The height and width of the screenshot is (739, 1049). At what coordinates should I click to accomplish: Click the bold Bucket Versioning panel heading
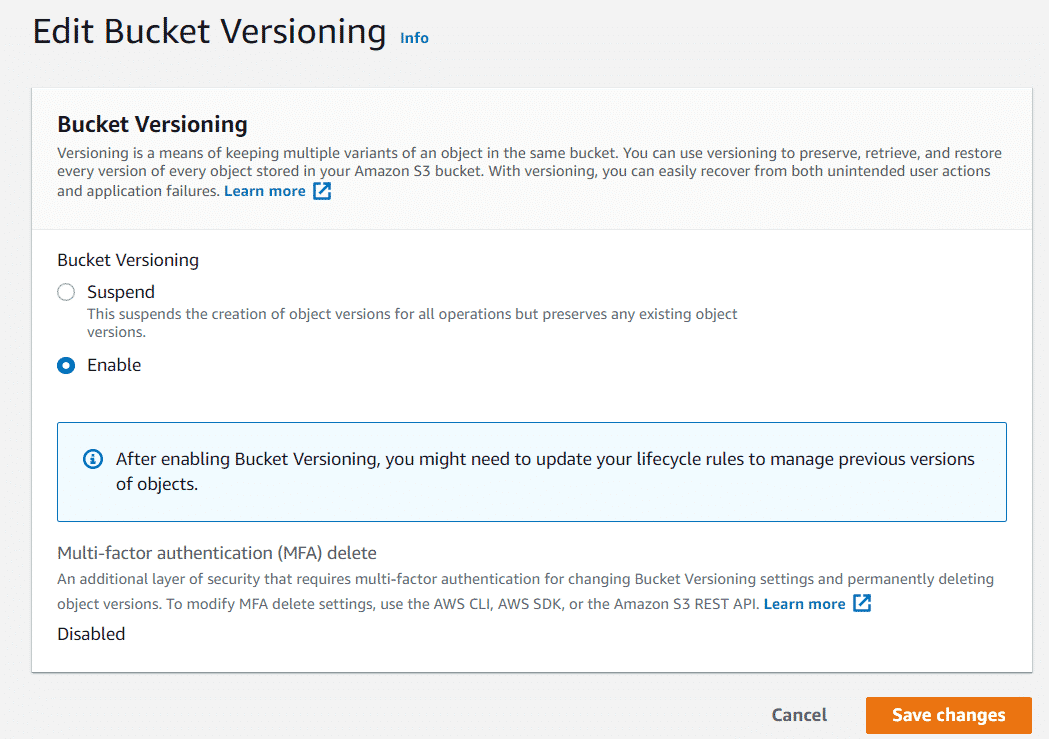pyautogui.click(x=153, y=124)
